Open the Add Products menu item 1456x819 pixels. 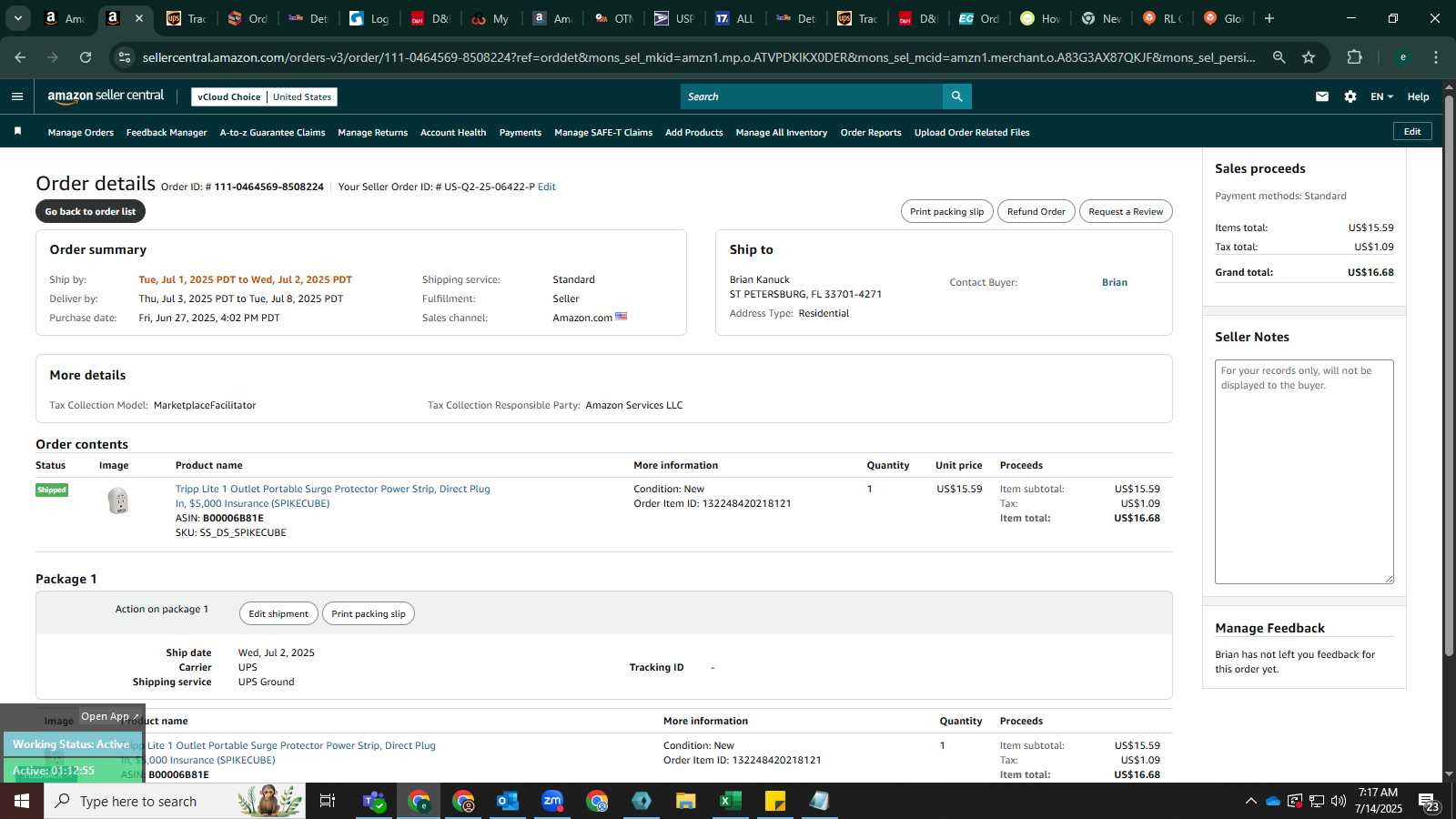point(694,133)
